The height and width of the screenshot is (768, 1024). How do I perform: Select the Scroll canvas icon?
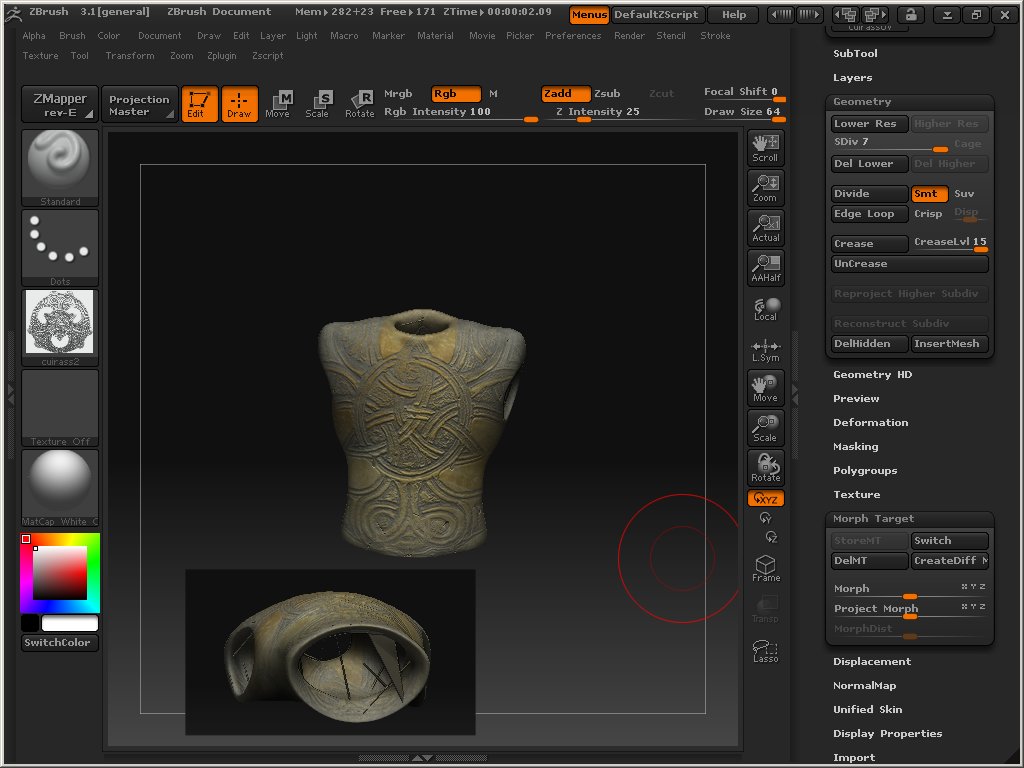coord(765,147)
